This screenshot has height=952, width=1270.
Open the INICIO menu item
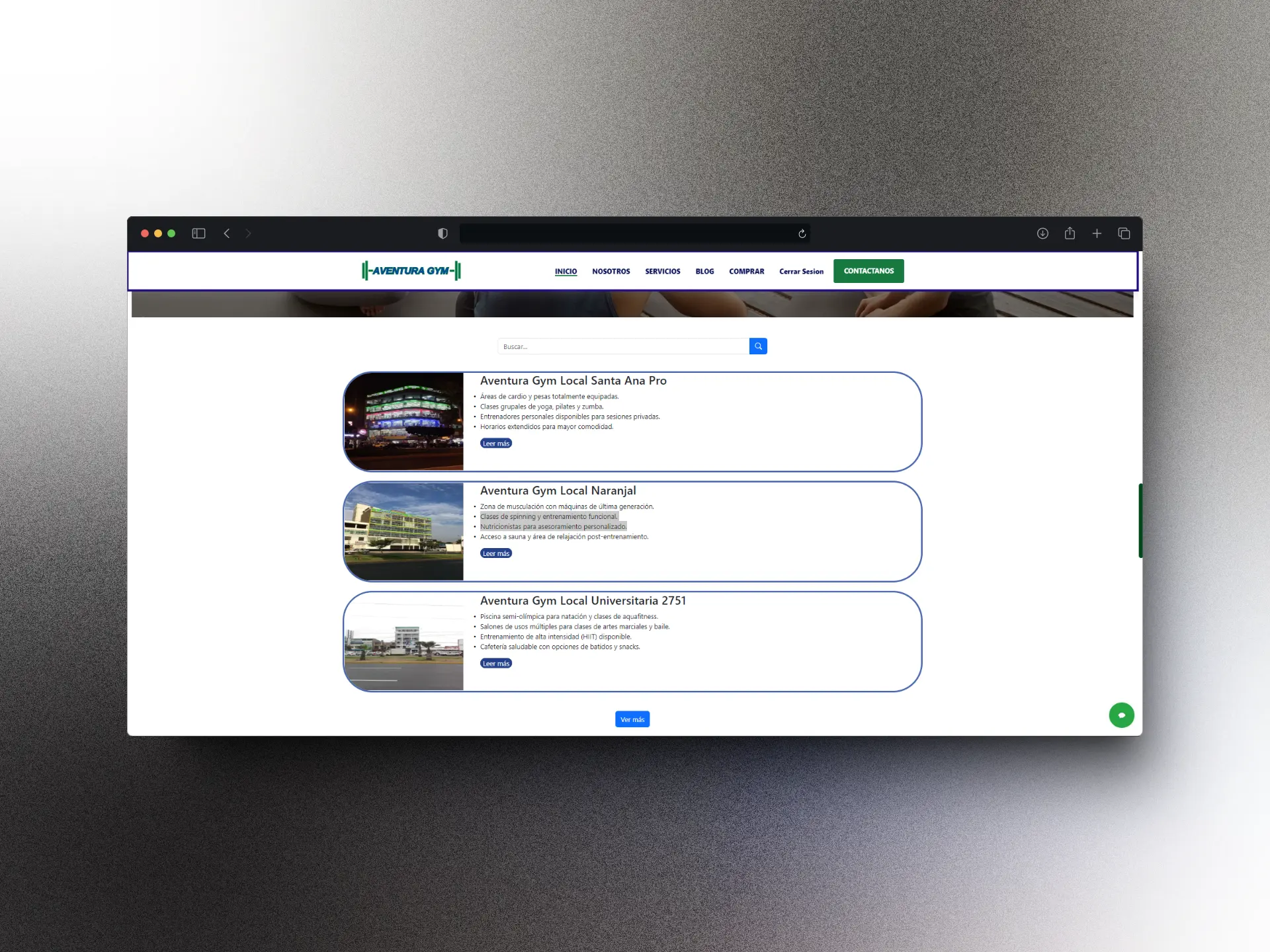click(566, 272)
